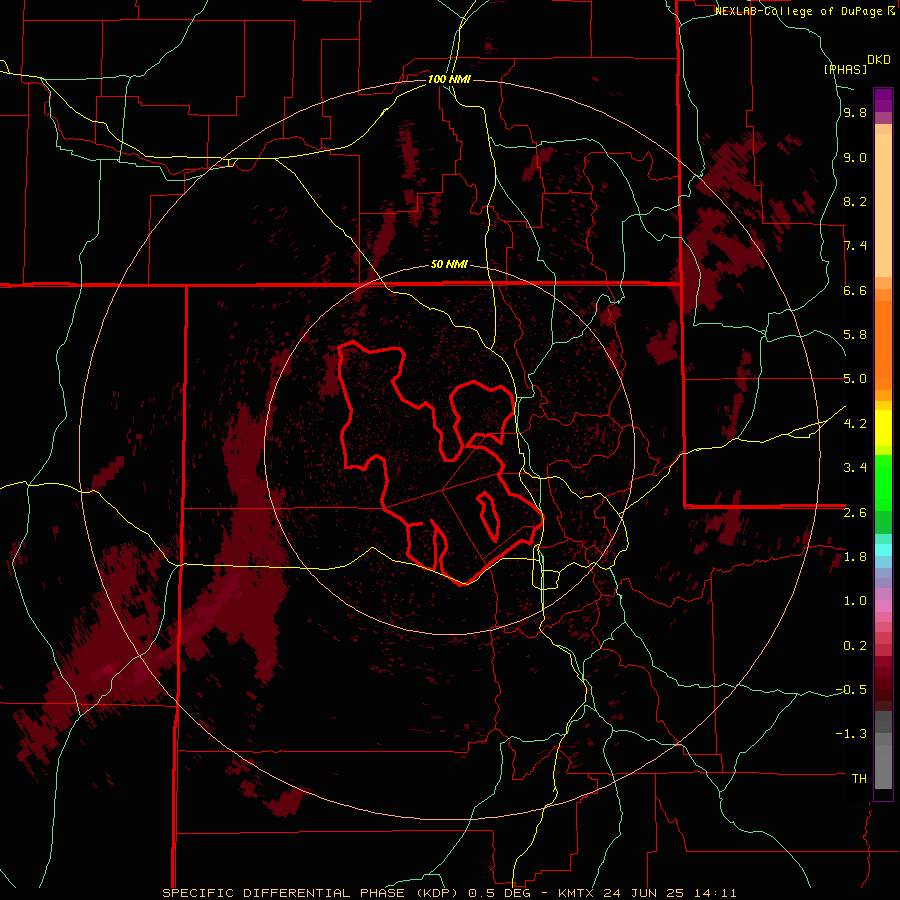Click the -1.3 value on color scale
This screenshot has width=900, height=900.
pyautogui.click(x=852, y=734)
